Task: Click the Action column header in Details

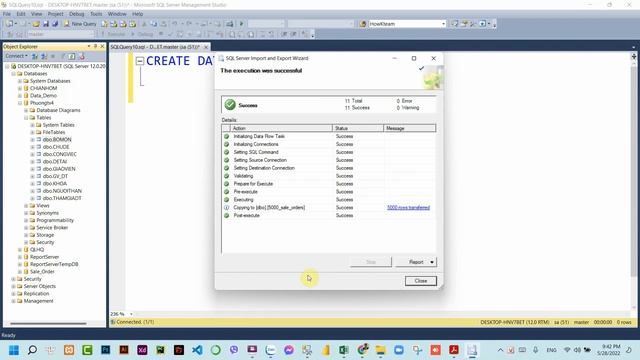Action: click(282, 128)
